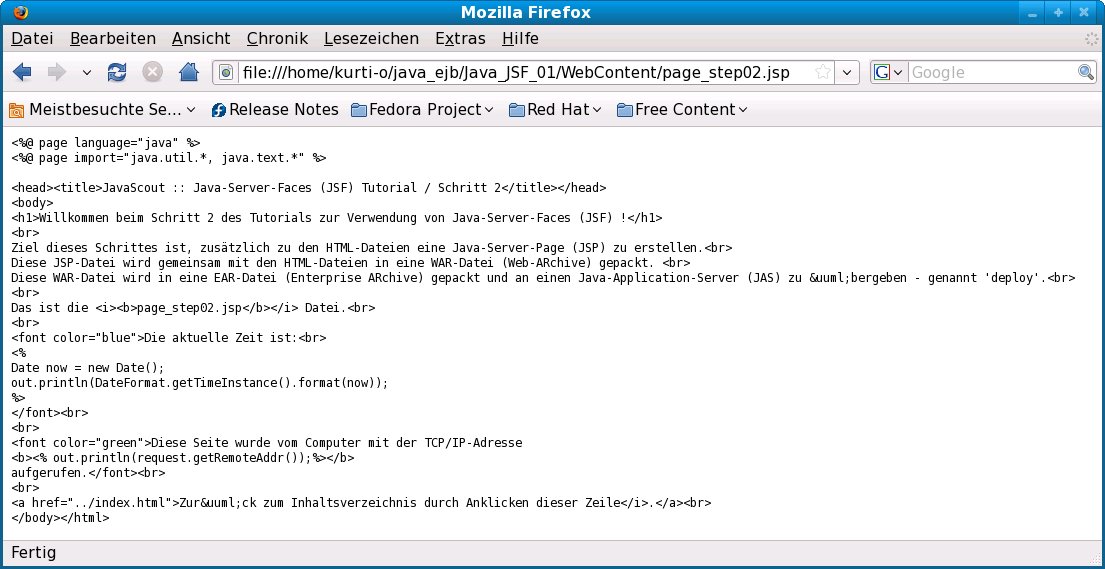This screenshot has height=569, width=1105.
Task: Open the Fedora Project bookmark folder
Action: point(422,110)
